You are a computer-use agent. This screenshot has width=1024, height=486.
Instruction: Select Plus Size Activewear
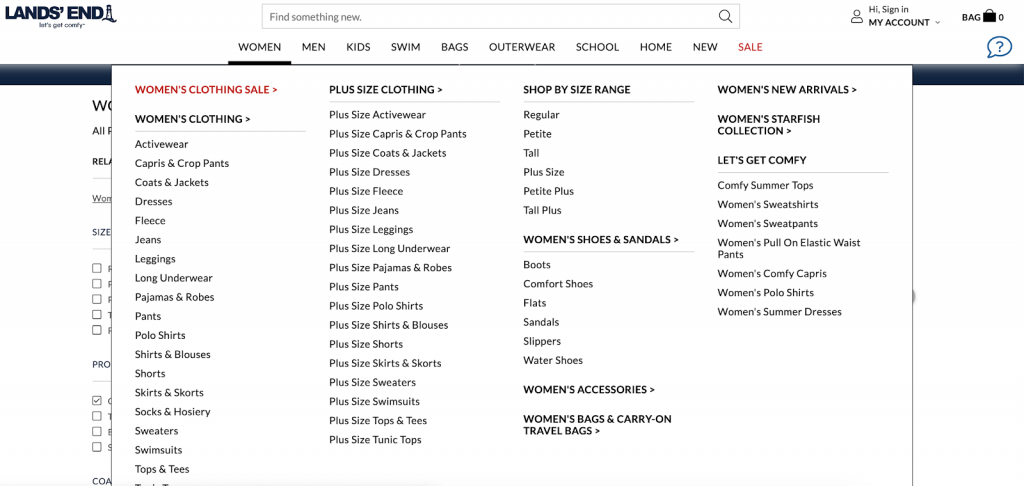[377, 115]
